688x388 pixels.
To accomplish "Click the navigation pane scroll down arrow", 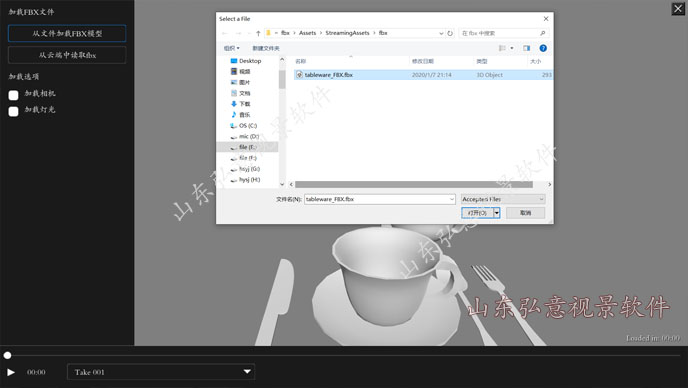I will pyautogui.click(x=282, y=184).
